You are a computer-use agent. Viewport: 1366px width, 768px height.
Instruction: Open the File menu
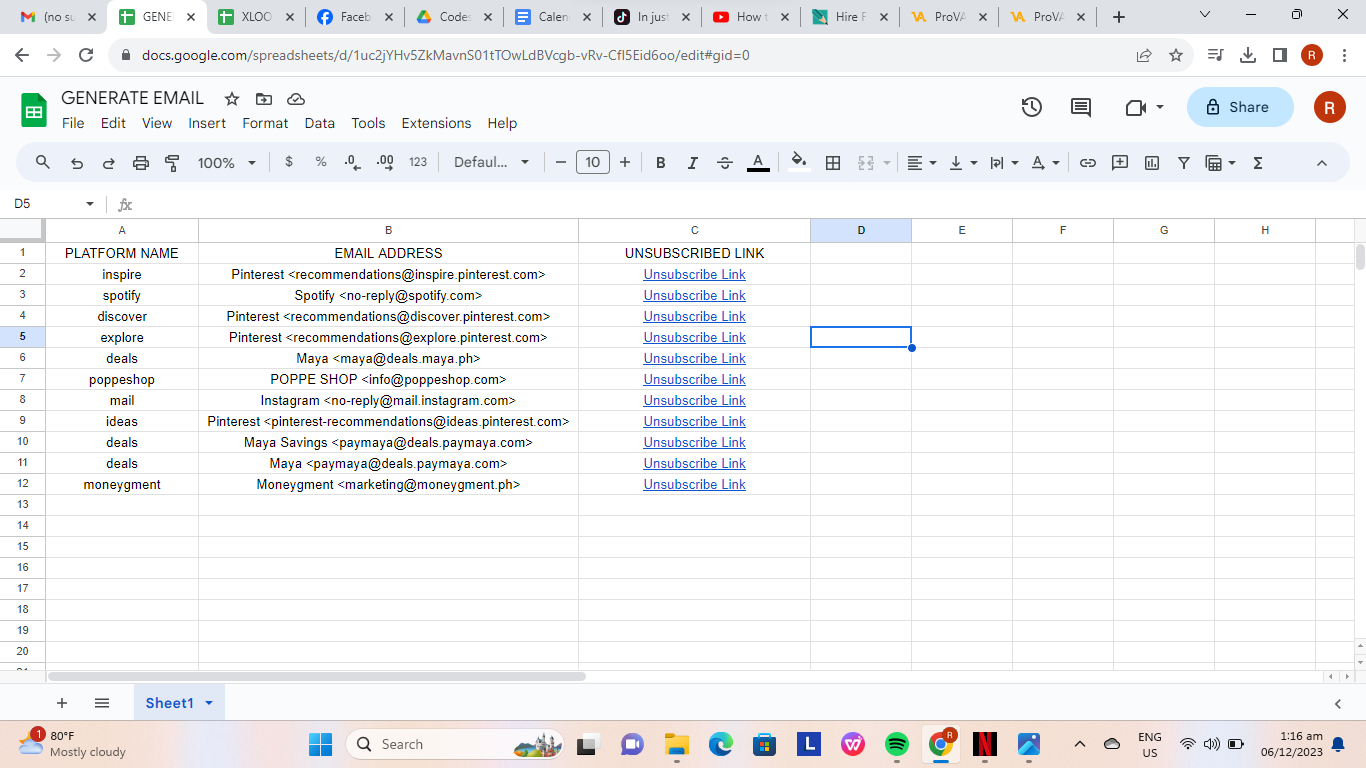click(x=73, y=123)
